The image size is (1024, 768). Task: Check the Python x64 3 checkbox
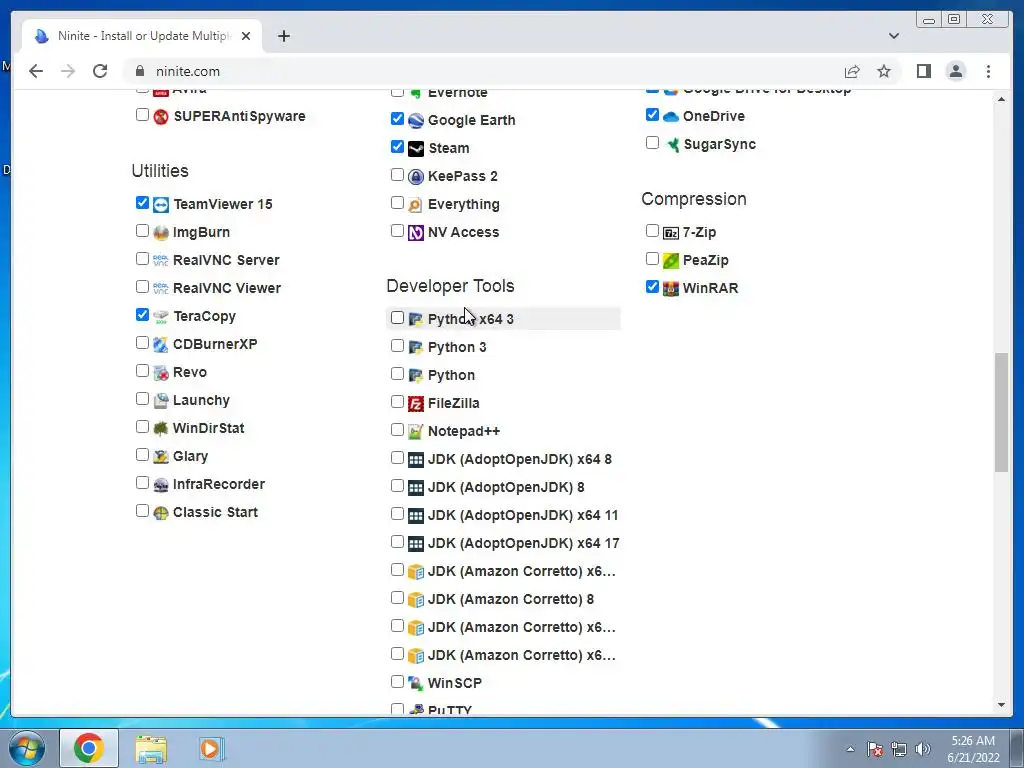[x=397, y=317]
